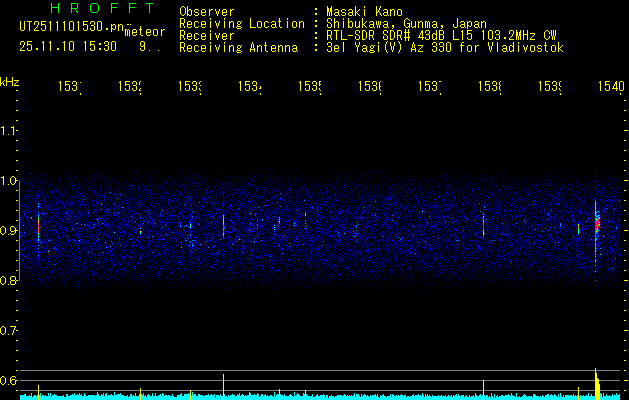Click the truncated 1534 time axis label
Image resolution: width=629 pixels, height=400 pixels.
coord(250,86)
